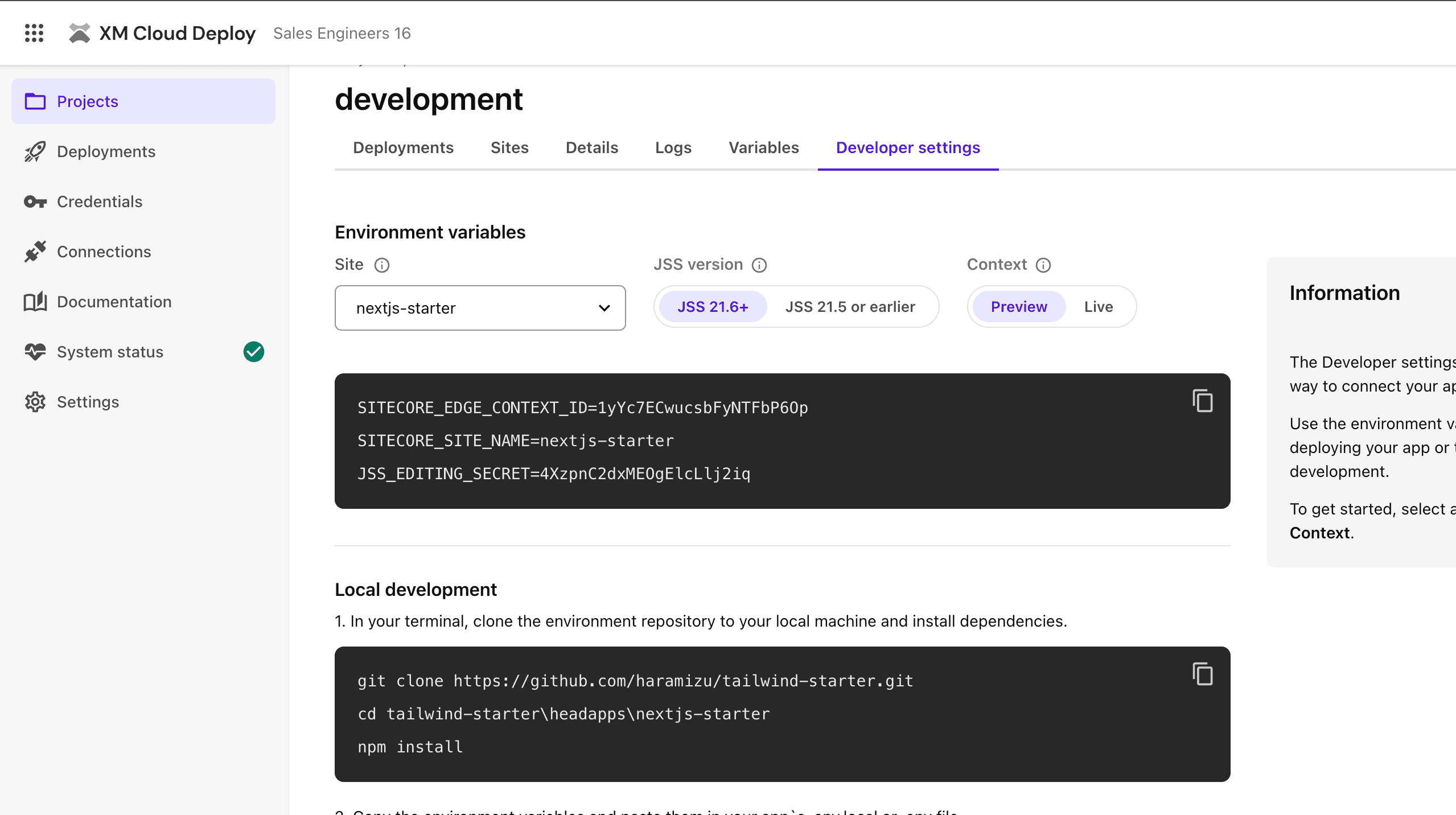Open Deployments from the sidebar rocket icon

pos(35,151)
